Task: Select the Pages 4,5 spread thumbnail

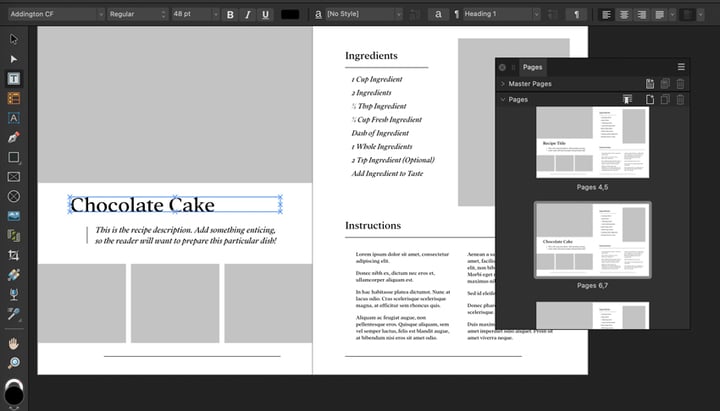Action: 592,142
